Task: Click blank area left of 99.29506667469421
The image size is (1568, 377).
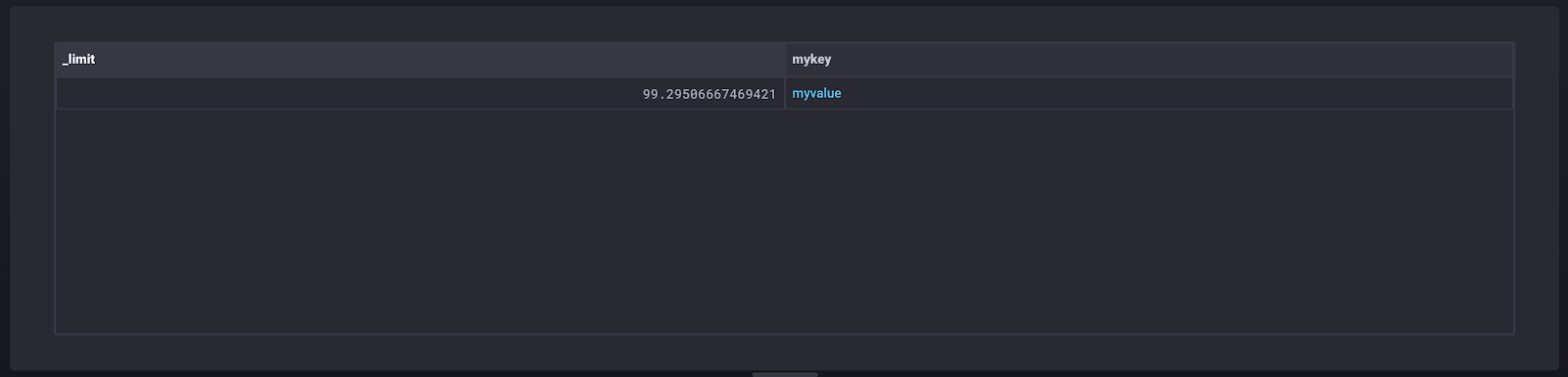Action: pyautogui.click(x=348, y=94)
